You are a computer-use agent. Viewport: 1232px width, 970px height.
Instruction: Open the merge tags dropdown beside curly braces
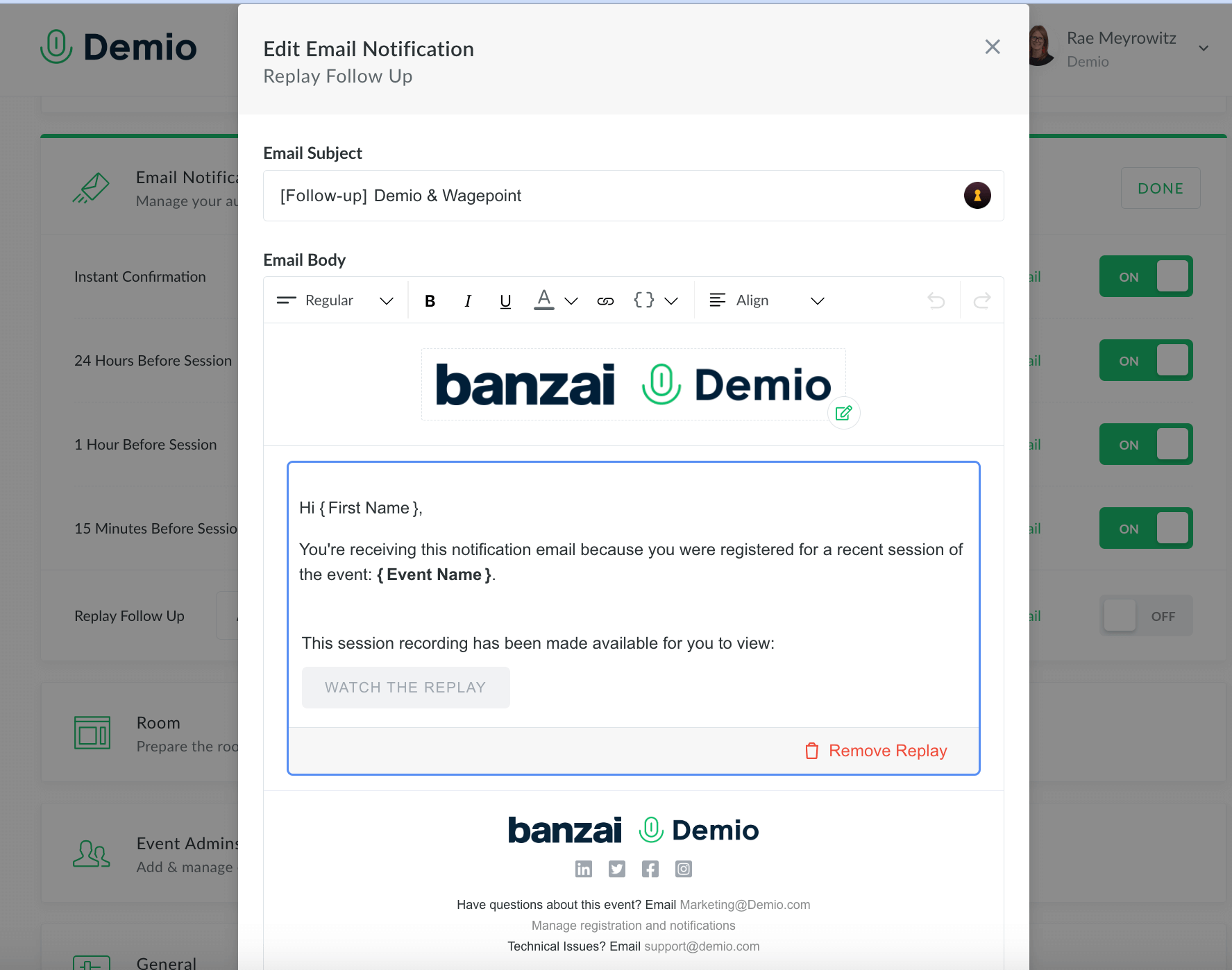671,301
